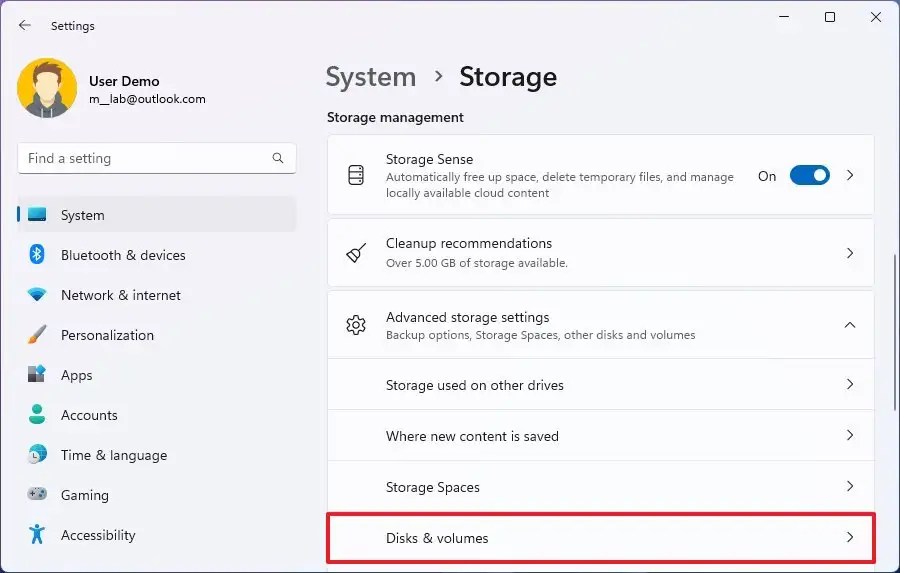Viewport: 900px width, 573px height.
Task: Open Cleanup recommendations chevron arrow
Action: [850, 253]
